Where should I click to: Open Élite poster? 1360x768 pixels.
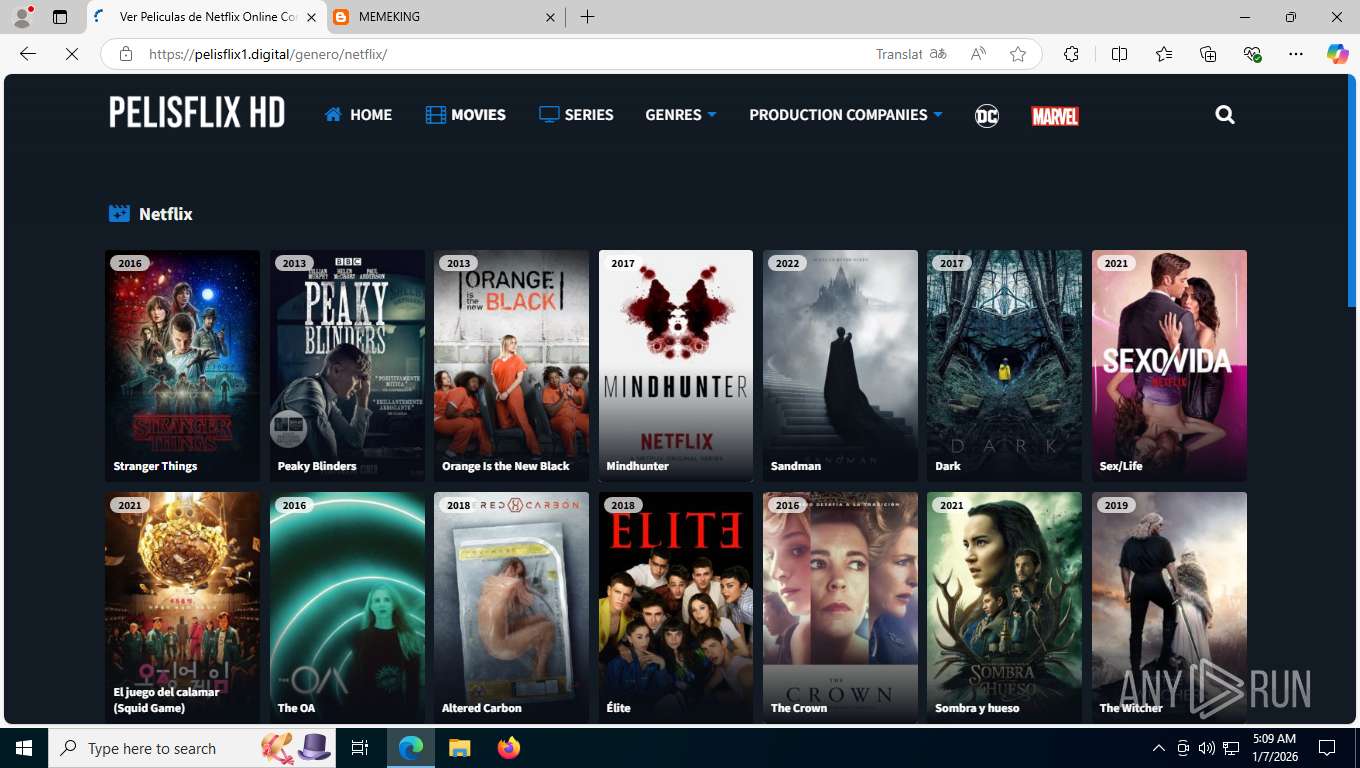coord(676,608)
